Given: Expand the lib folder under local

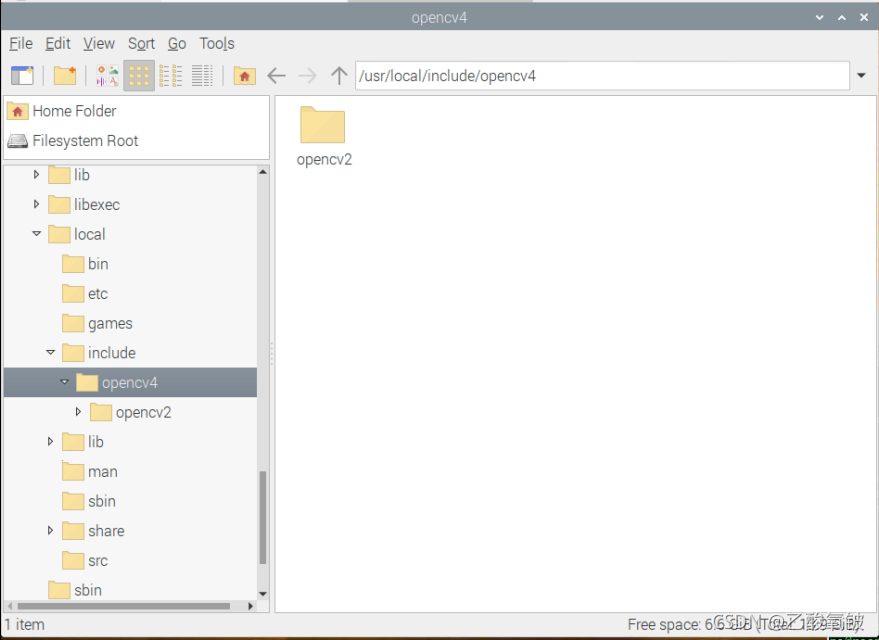Looking at the screenshot, I should coord(50,442).
